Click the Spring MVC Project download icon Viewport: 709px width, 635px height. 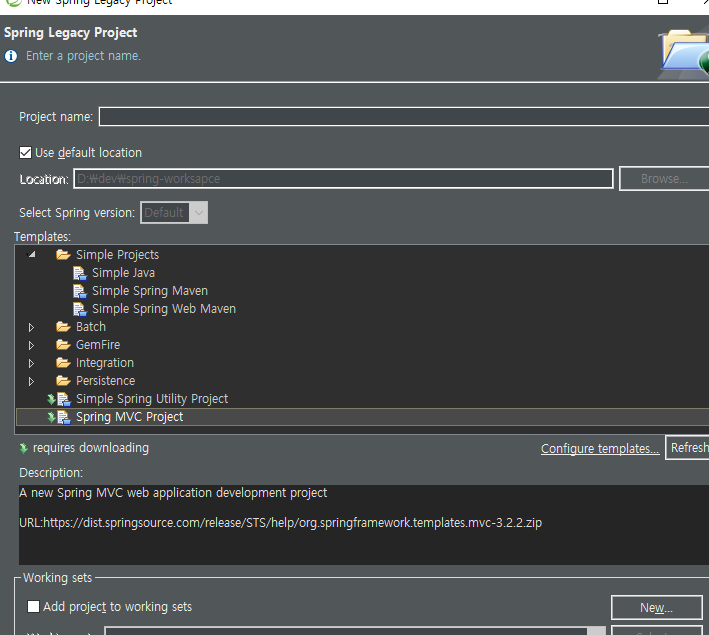pos(52,417)
